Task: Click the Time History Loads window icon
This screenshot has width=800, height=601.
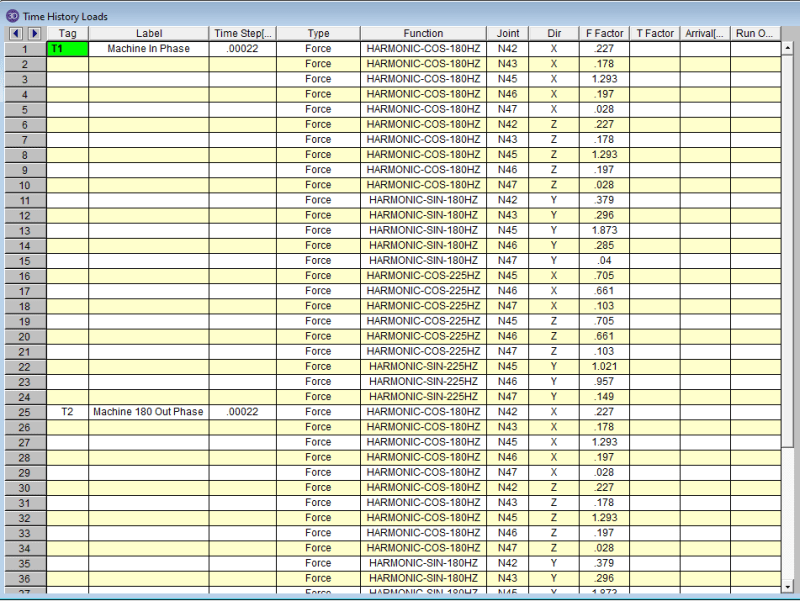Action: pyautogui.click(x=12, y=16)
